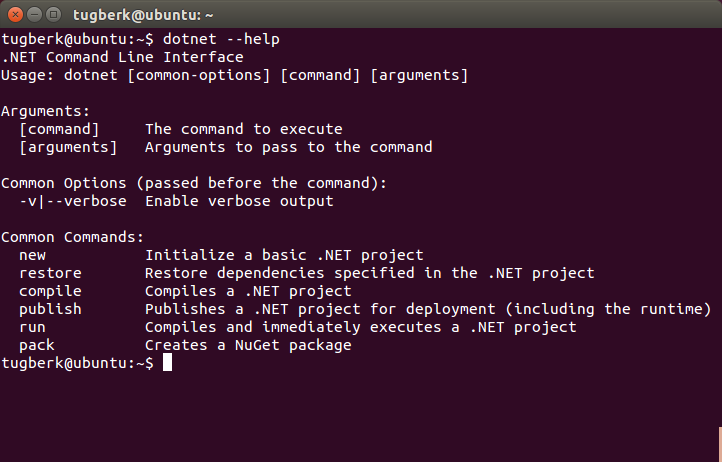722x462 pixels.
Task: Click the '[arguments]' argument entry
Action: 68,147
